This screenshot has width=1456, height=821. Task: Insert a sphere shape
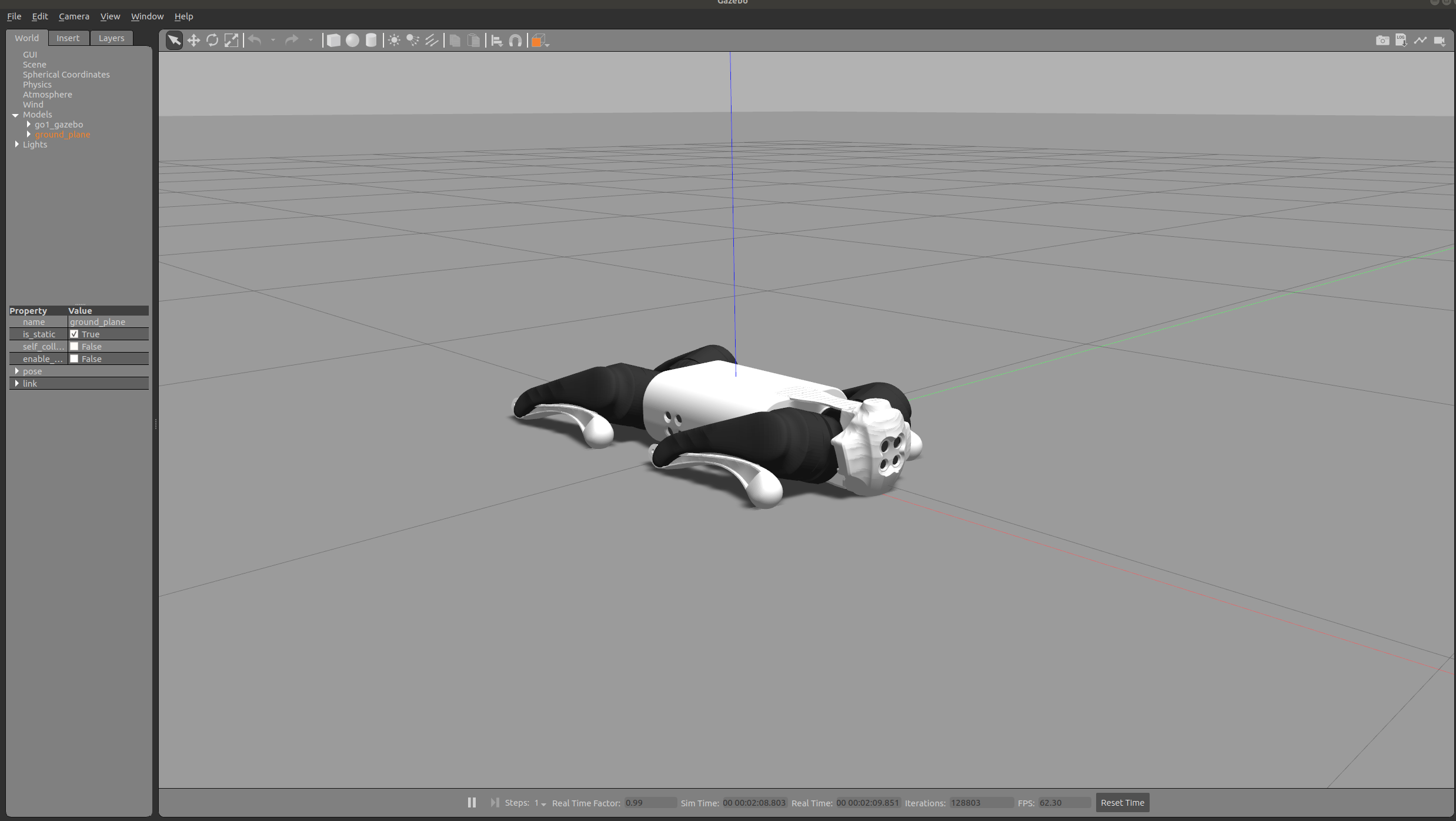pos(352,40)
